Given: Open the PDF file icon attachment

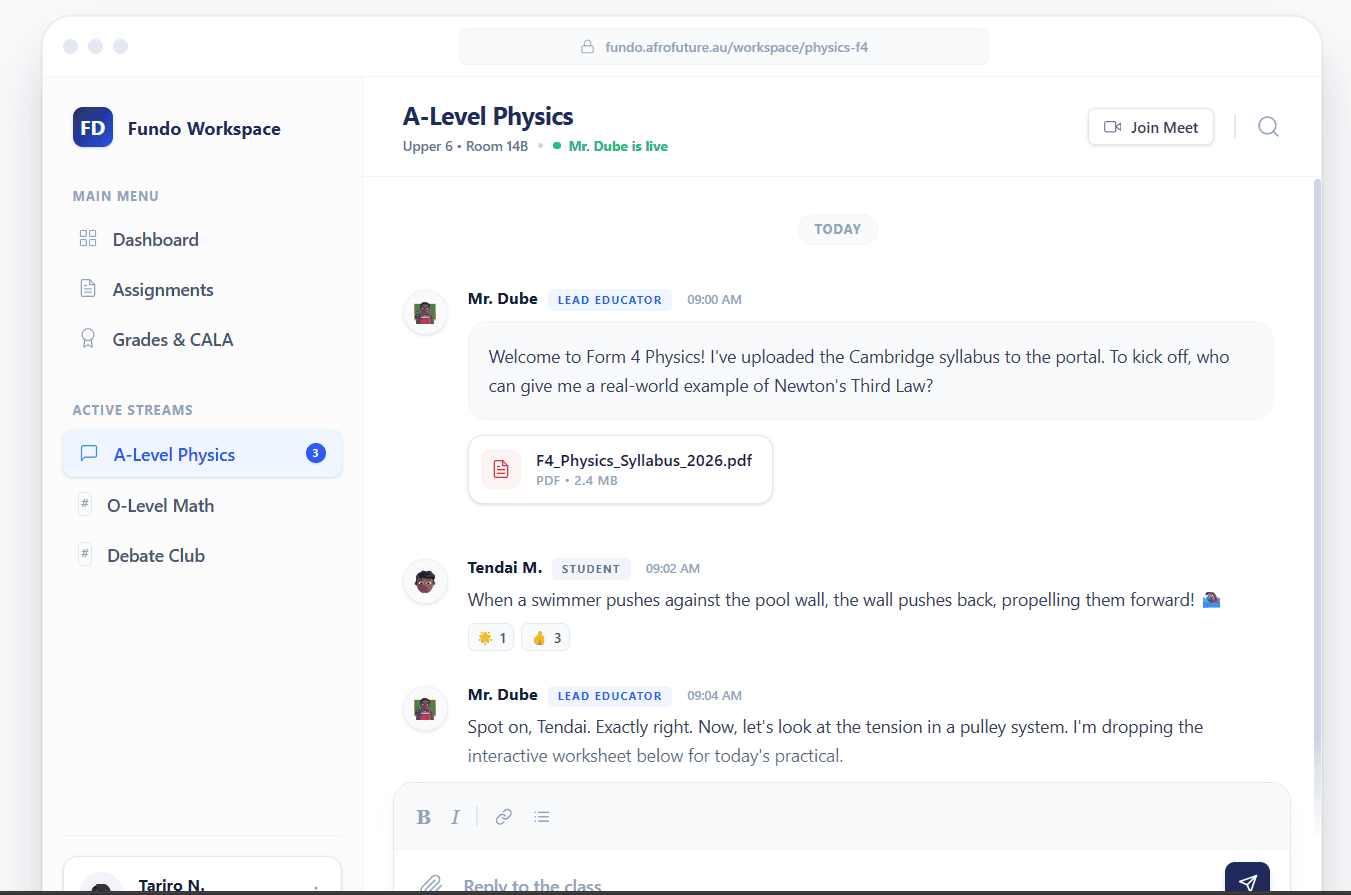Looking at the screenshot, I should (x=501, y=469).
